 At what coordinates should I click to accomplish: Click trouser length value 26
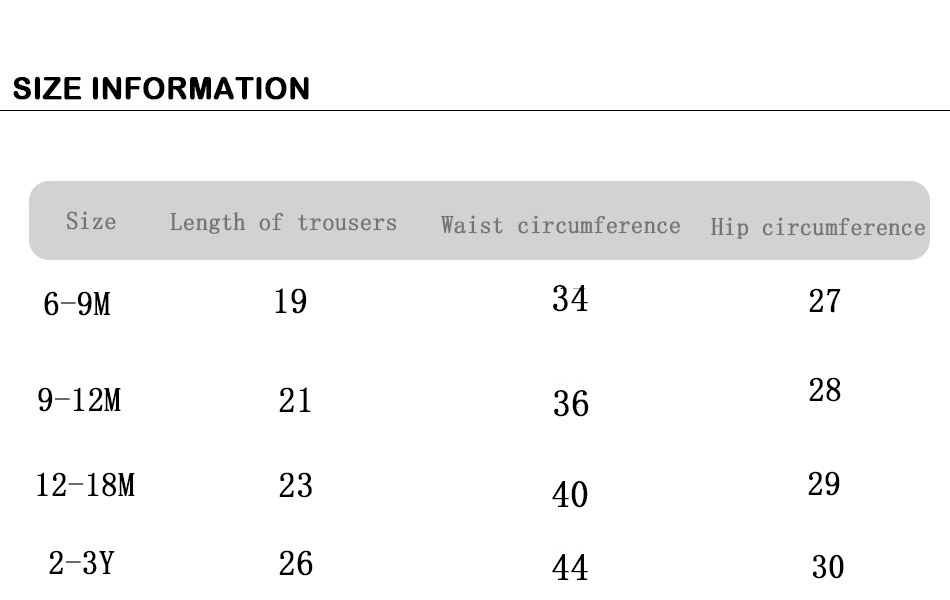[295, 564]
